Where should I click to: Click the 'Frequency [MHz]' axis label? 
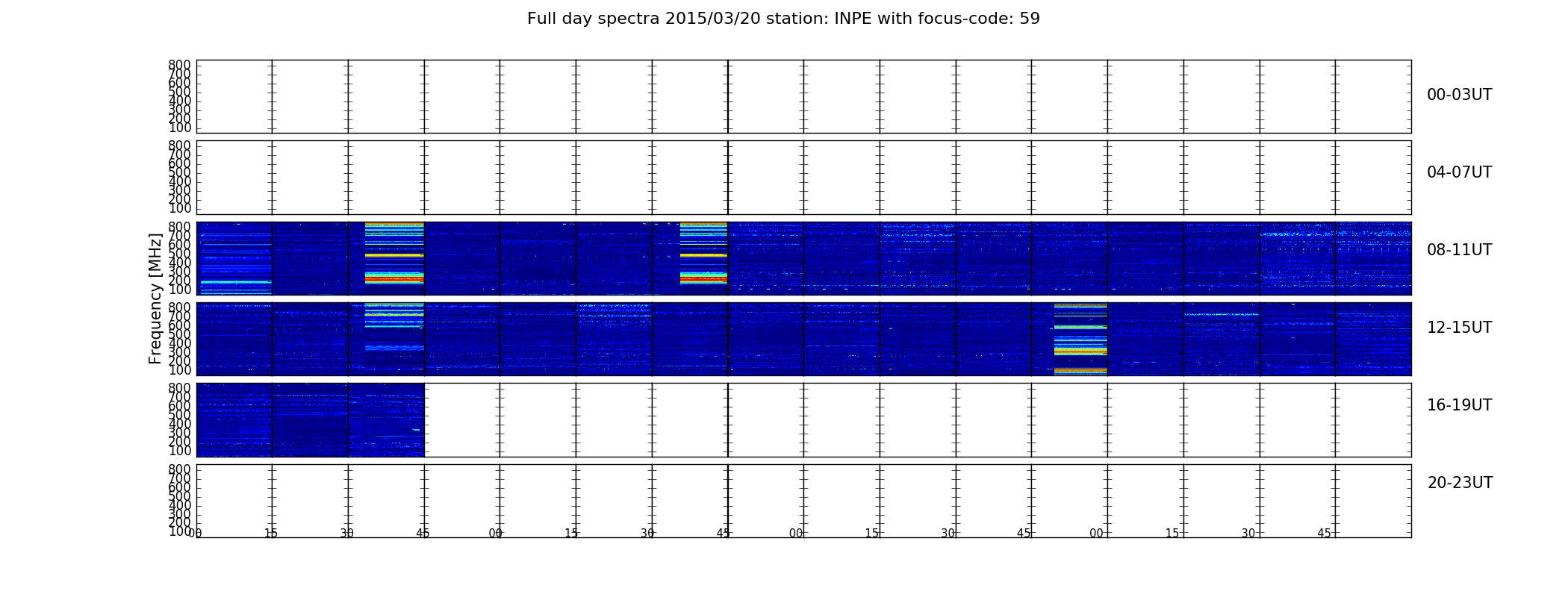click(155, 298)
